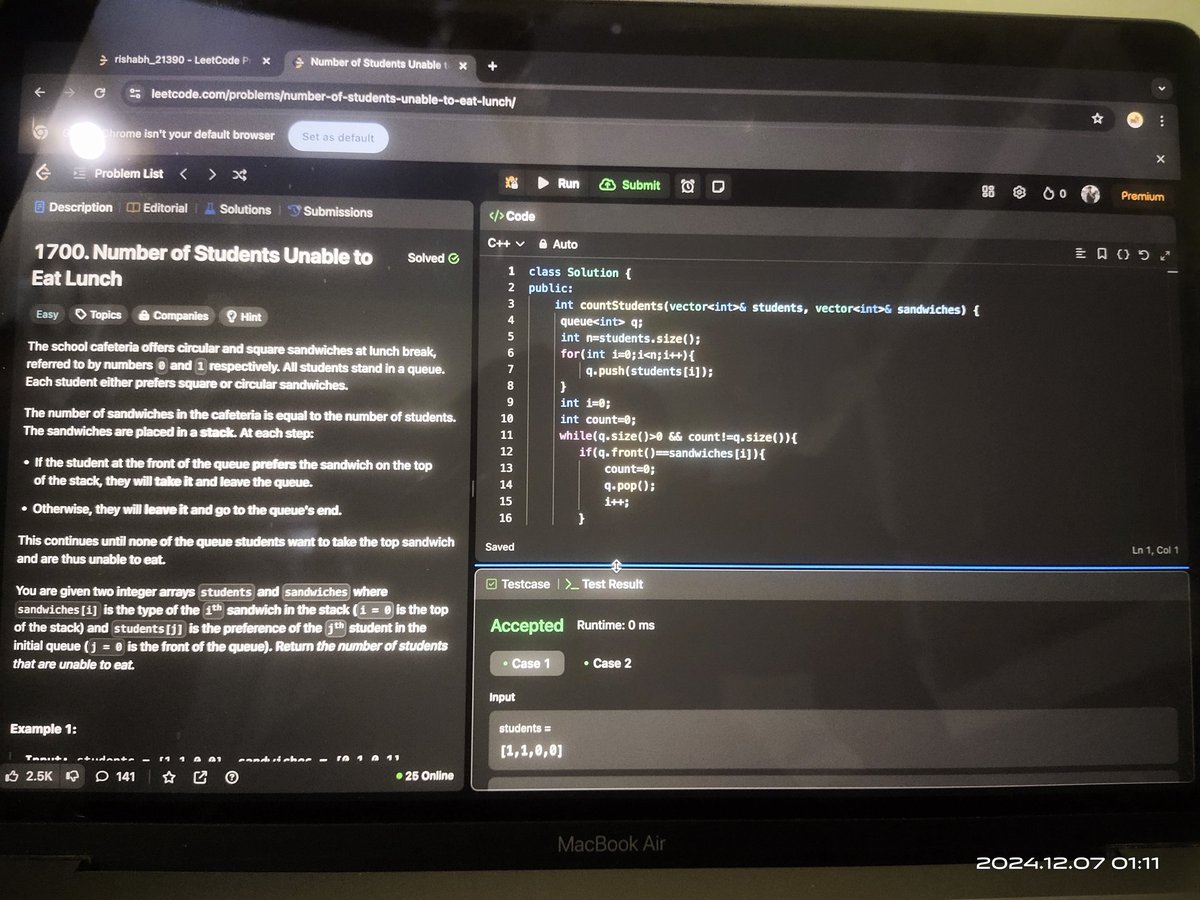The height and width of the screenshot is (900, 1200).
Task: Click code line 3 countStudents declaration
Action: [766, 306]
